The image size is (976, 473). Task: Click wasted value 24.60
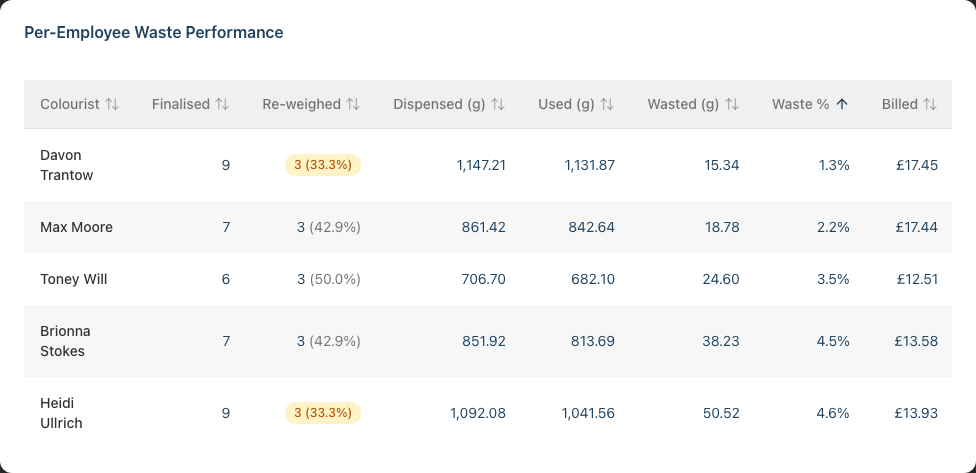point(721,279)
